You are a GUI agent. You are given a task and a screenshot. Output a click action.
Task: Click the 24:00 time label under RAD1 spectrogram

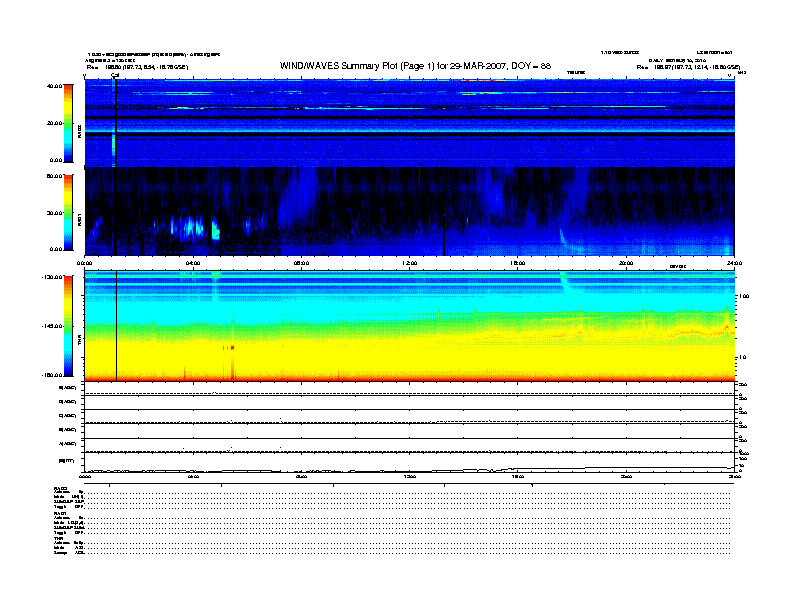click(734, 263)
